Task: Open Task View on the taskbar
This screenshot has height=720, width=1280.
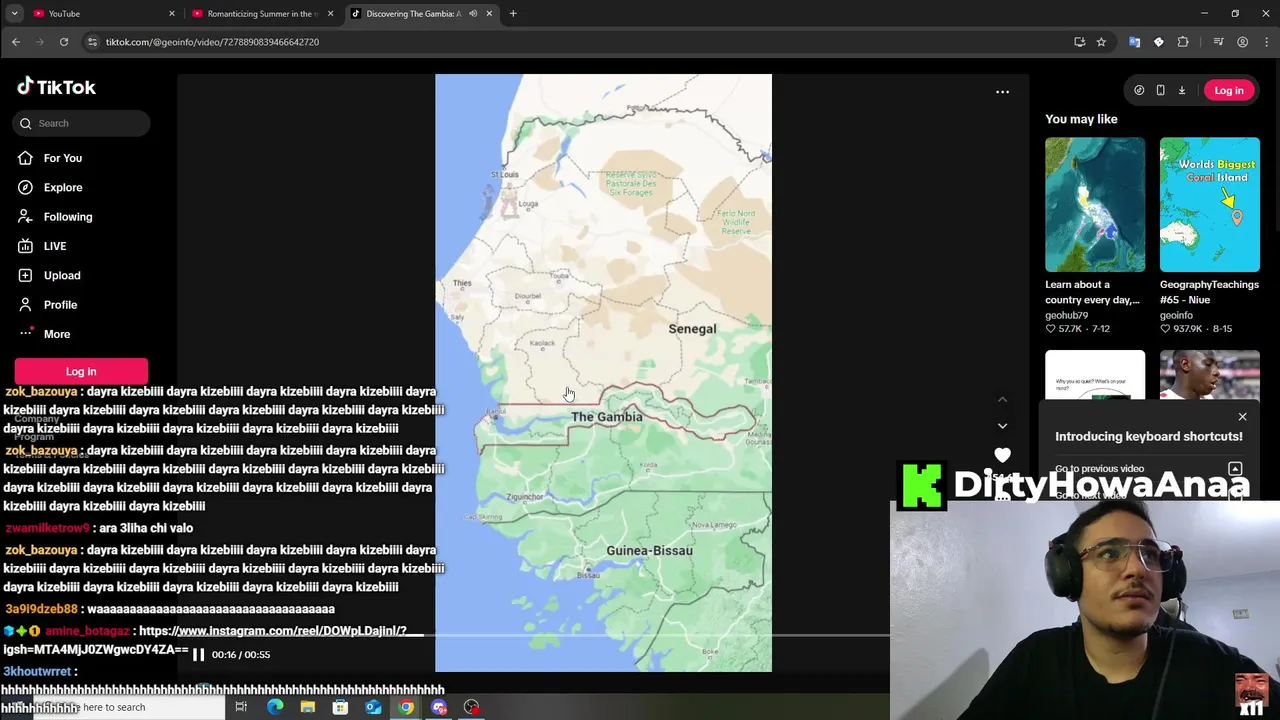Action: [241, 707]
